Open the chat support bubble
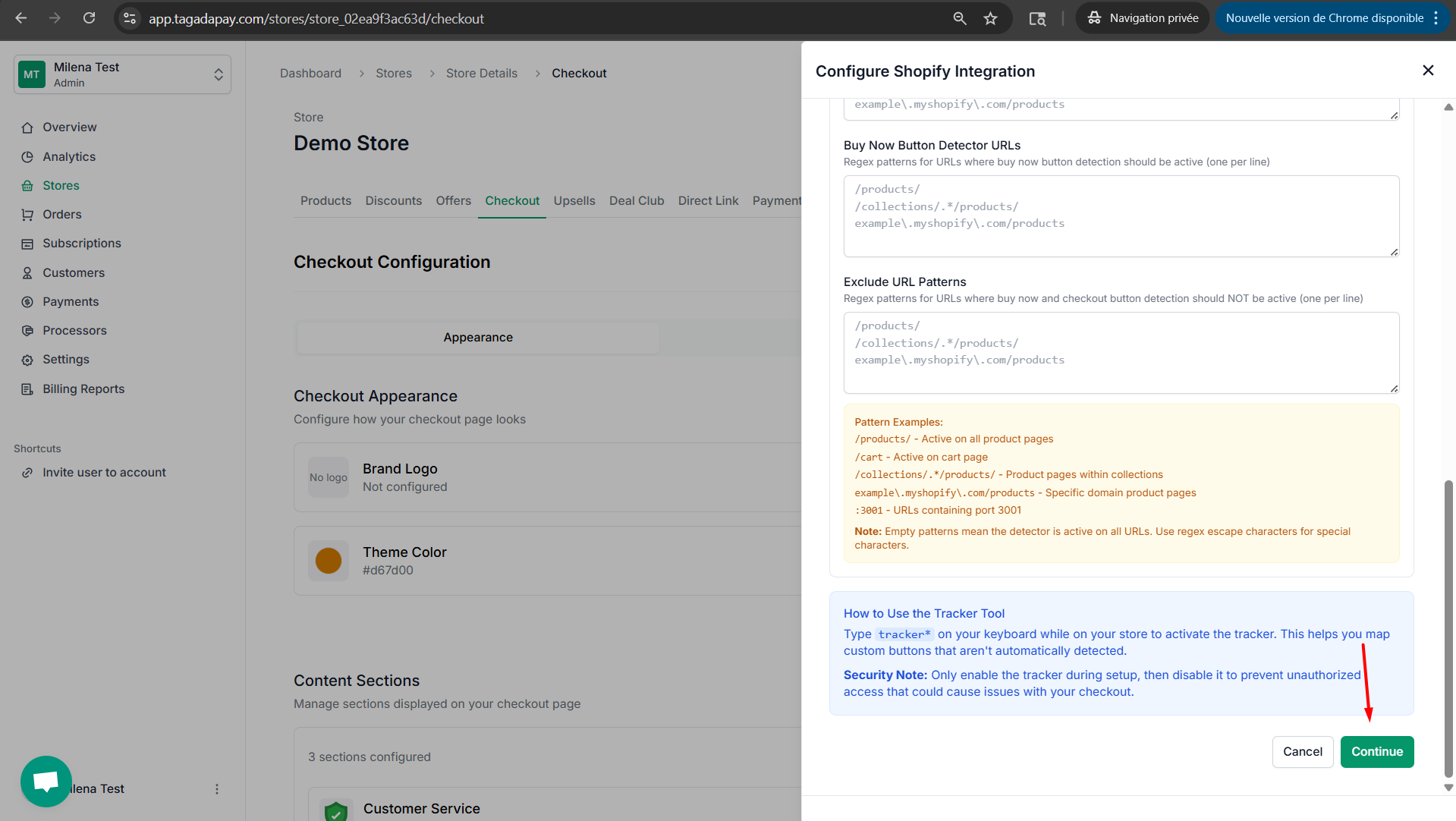The height and width of the screenshot is (821, 1456). pos(46,781)
